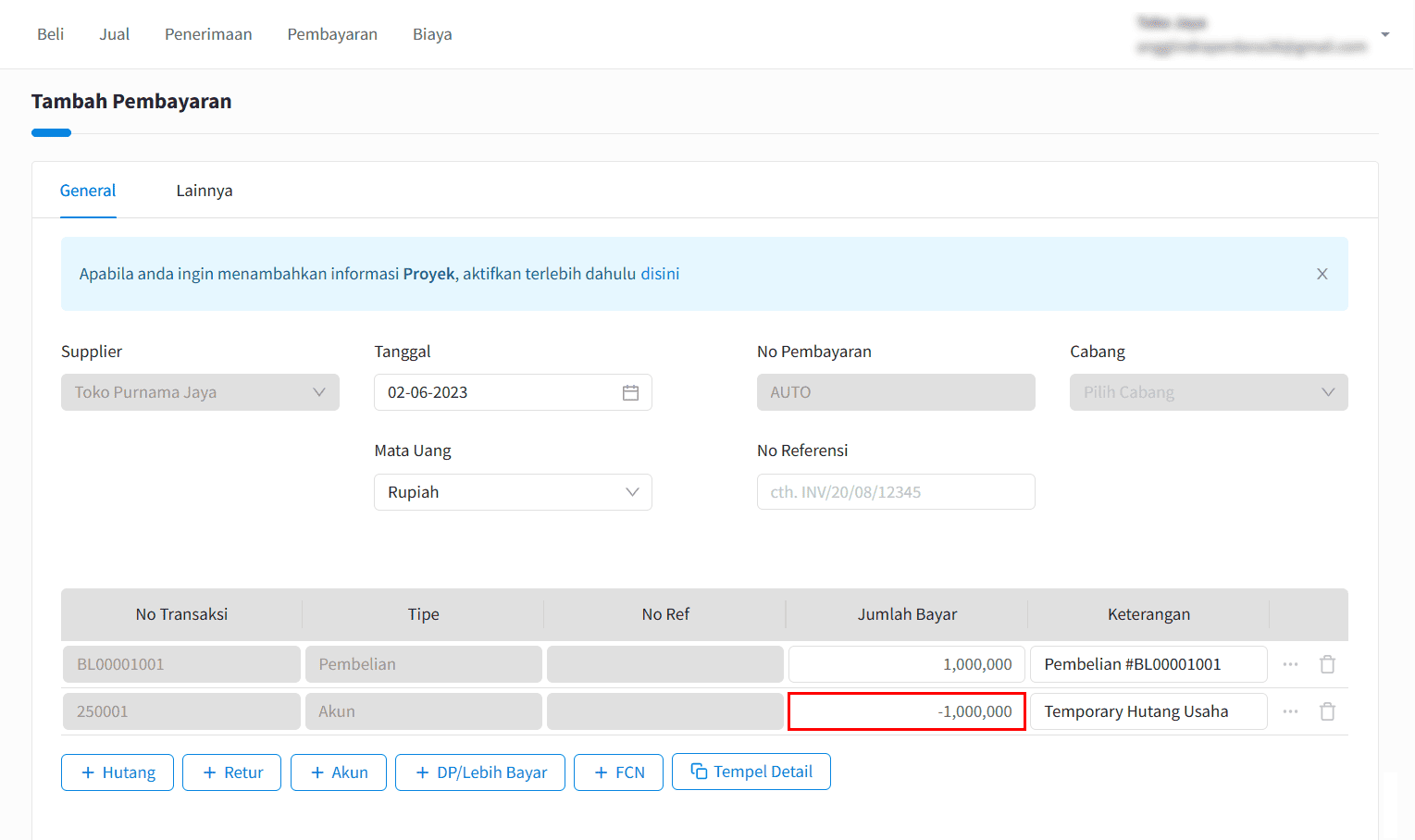The width and height of the screenshot is (1415, 840).
Task: Click the Pembelian type cell
Action: point(424,664)
